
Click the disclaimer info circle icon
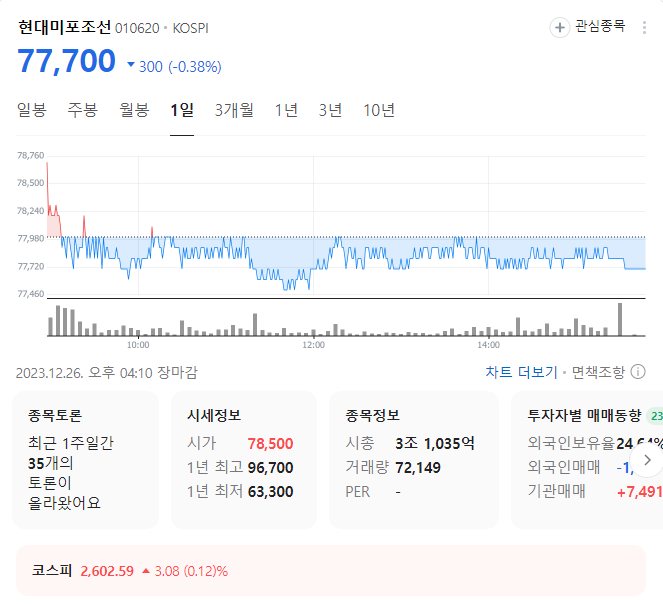click(638, 372)
